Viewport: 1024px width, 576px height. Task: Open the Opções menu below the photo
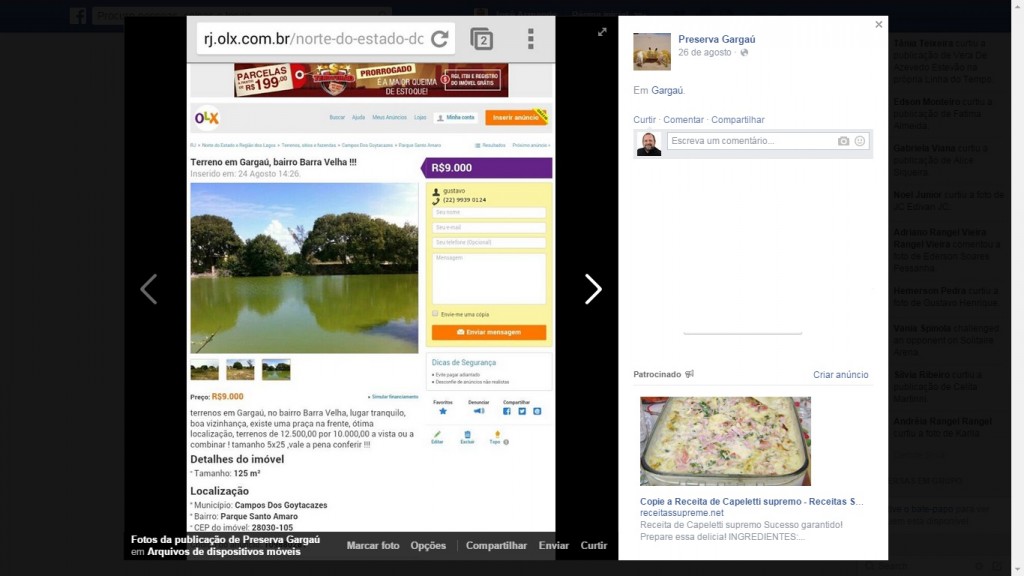[428, 545]
